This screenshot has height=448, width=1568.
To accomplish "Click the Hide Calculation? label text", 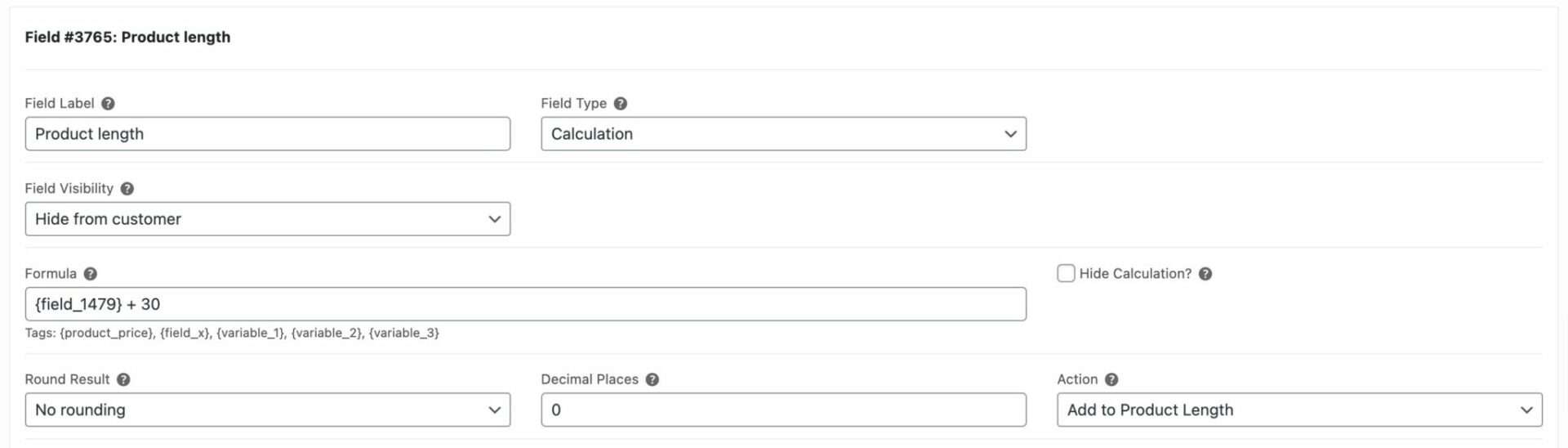I will pyautogui.click(x=1135, y=274).
